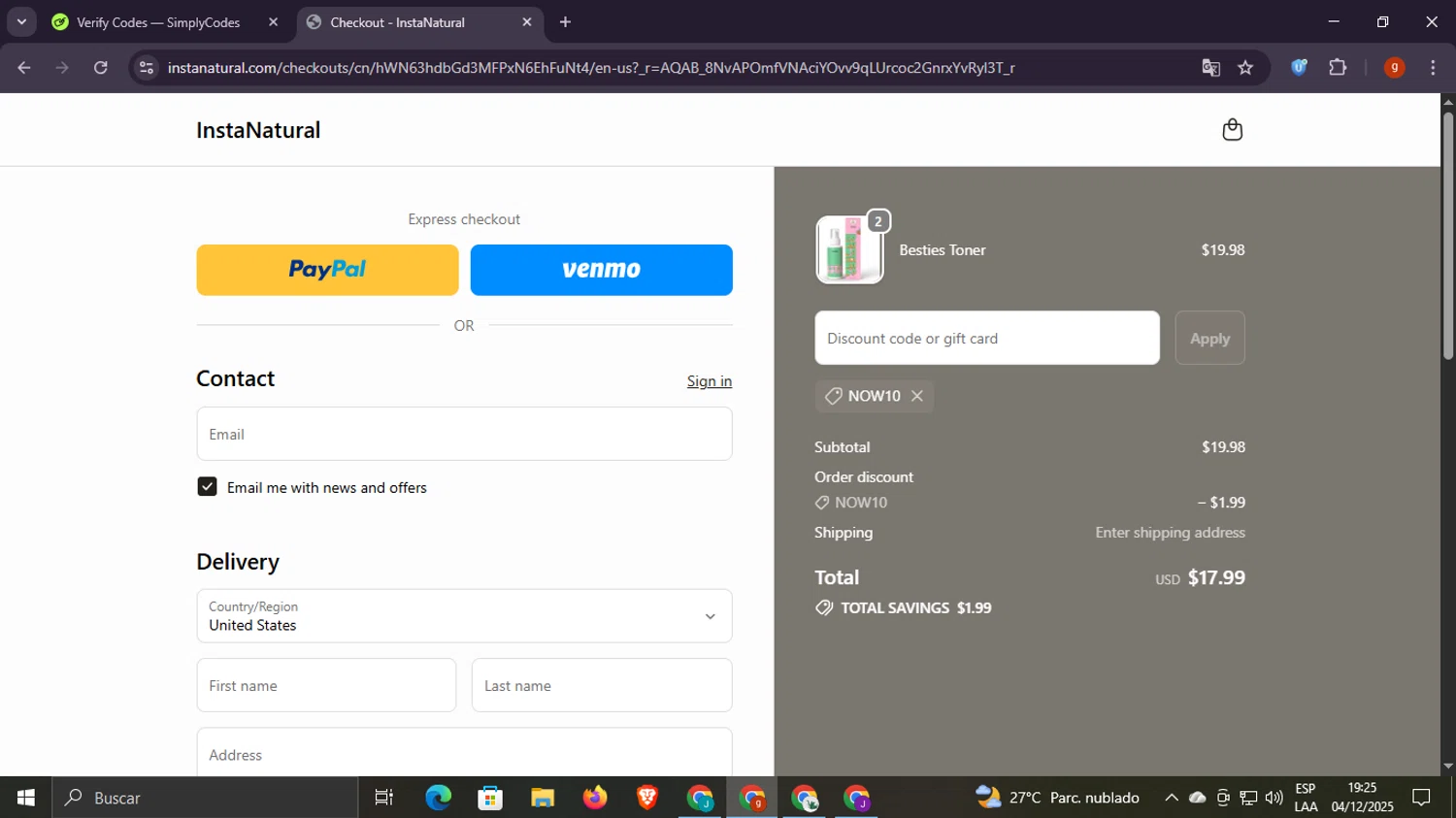This screenshot has height=818, width=1456.
Task: Click the browser forward arrow
Action: pyautogui.click(x=62, y=67)
